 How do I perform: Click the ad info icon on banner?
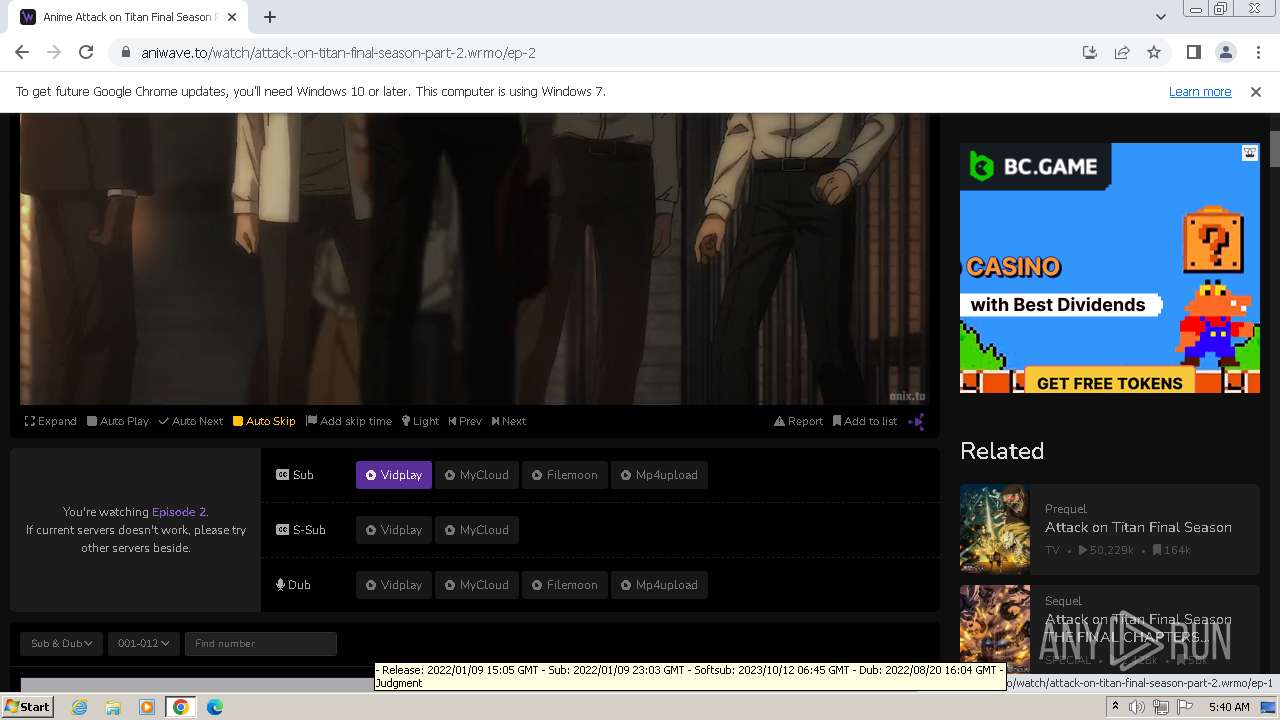1250,153
